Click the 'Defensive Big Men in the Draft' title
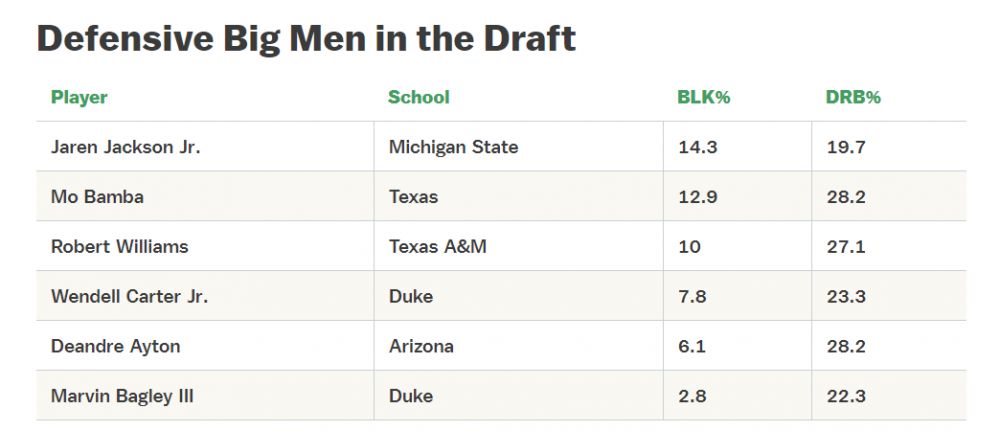 [306, 38]
